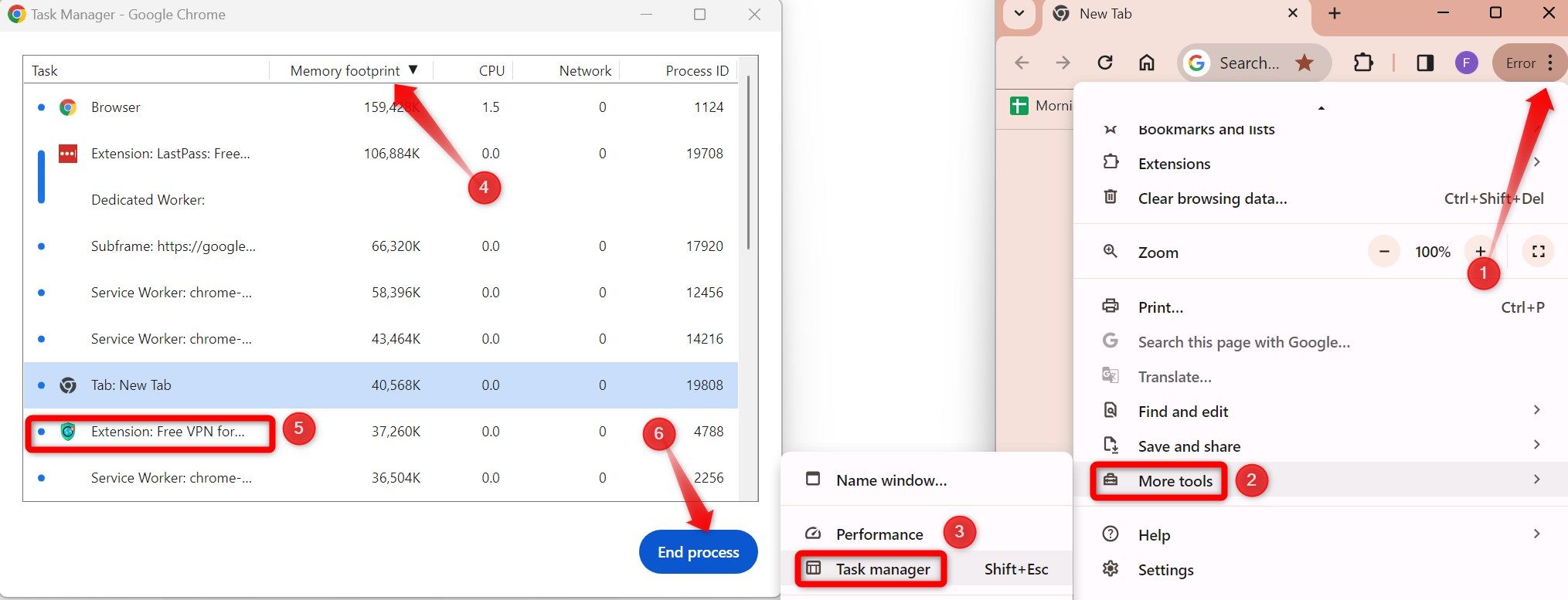This screenshot has width=1568, height=600.
Task: Toggle the side panel icon
Action: click(1425, 63)
